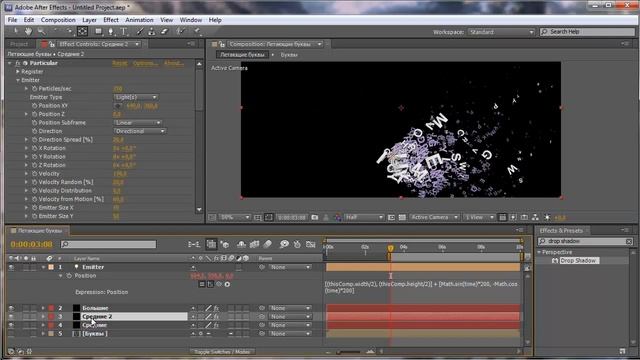Viewport: 640px width, 360px height.
Task: Click the Particular Reset link
Action: pyautogui.click(x=120, y=63)
